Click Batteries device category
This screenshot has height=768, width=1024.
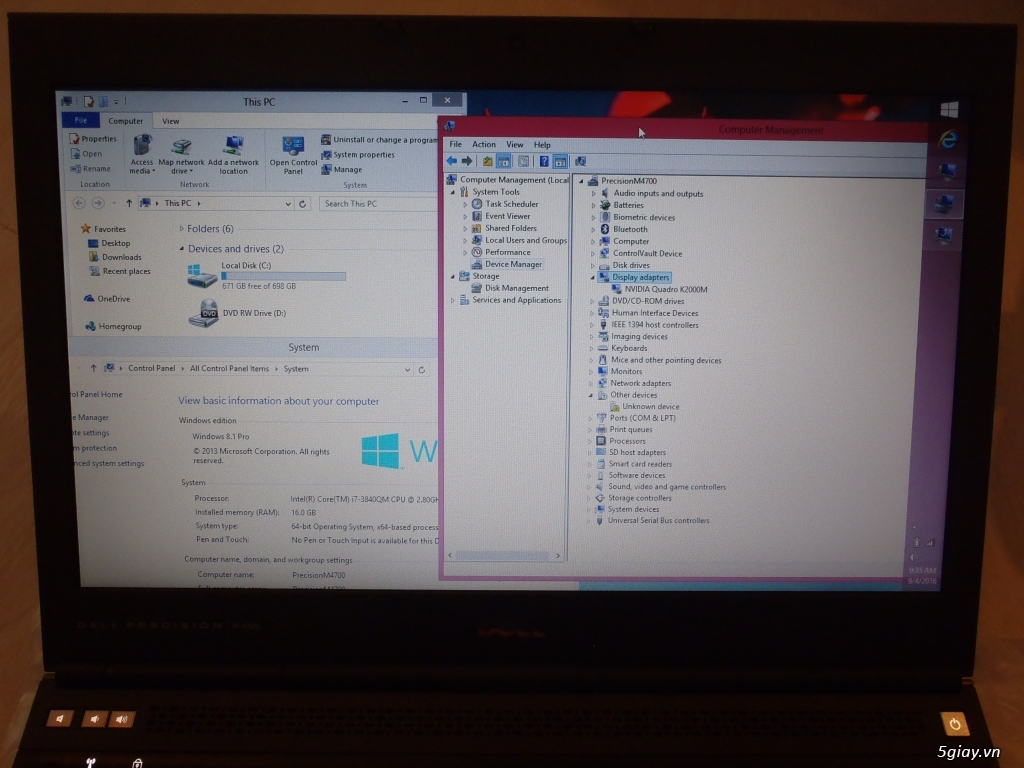(x=628, y=205)
